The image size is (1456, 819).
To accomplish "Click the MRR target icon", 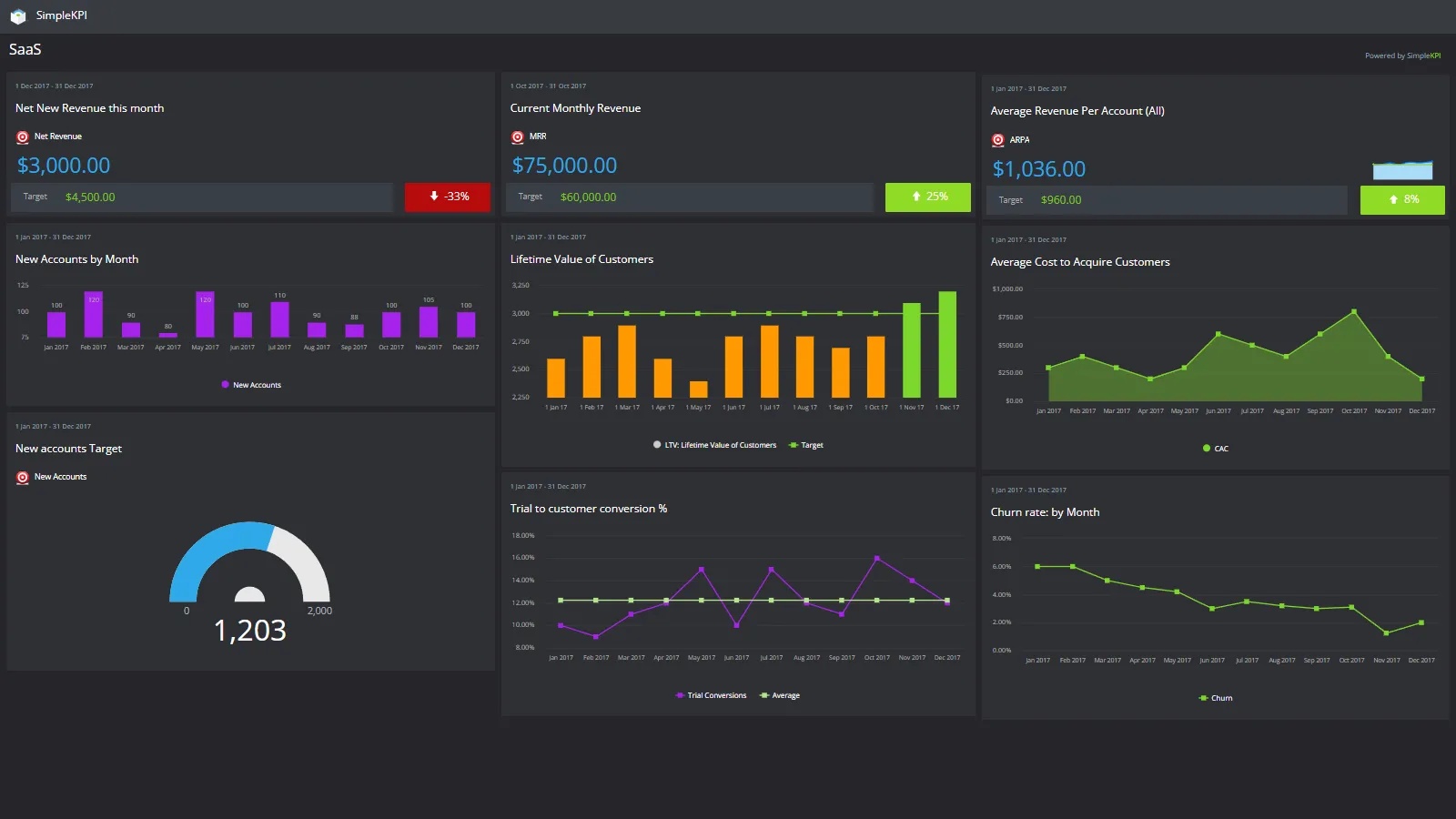I will (x=517, y=136).
